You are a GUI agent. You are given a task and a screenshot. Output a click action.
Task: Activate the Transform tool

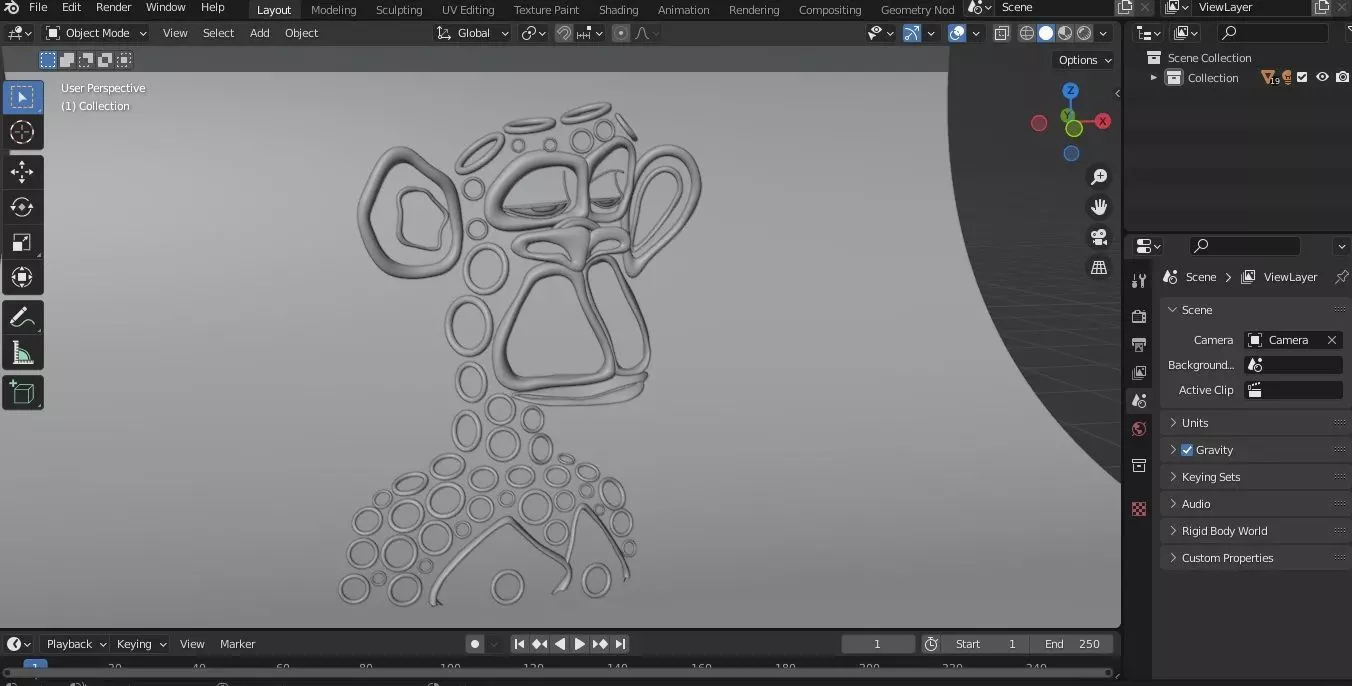(22, 277)
